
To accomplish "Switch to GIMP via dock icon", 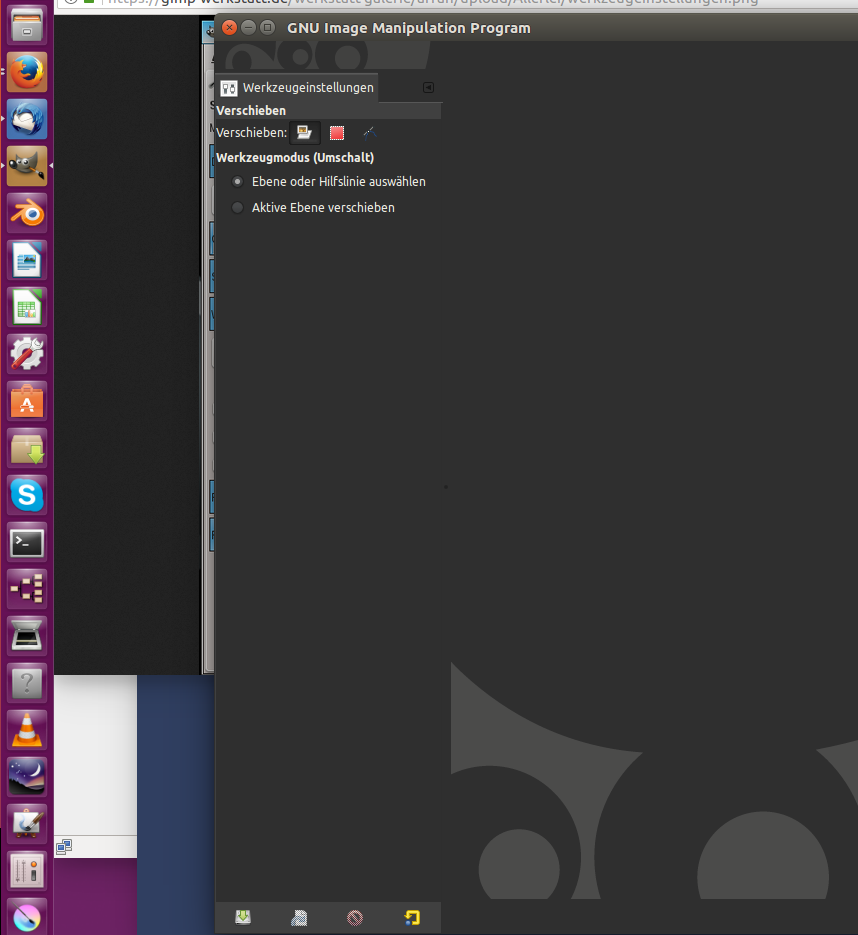I will click(27, 166).
